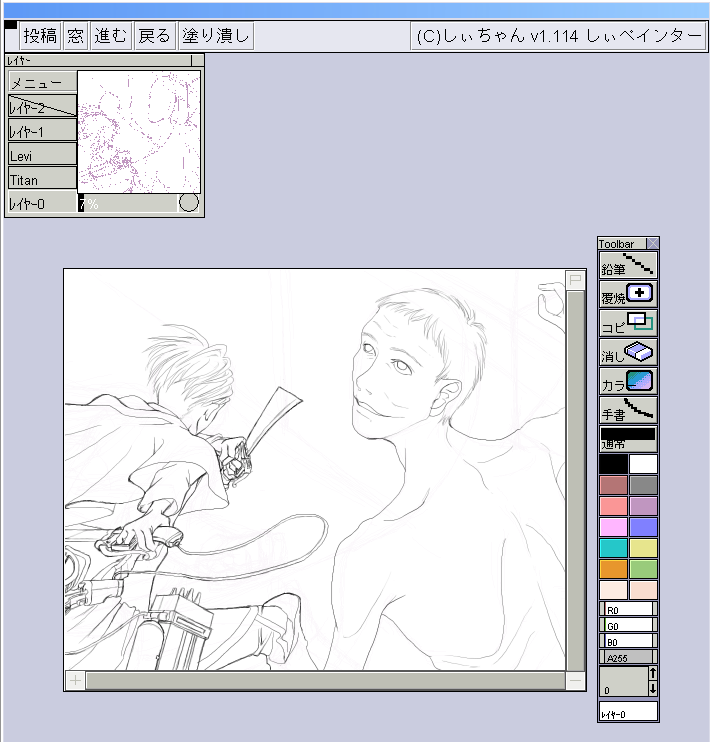Pick the cyan color swatch
This screenshot has height=742, width=710.
[x=613, y=548]
